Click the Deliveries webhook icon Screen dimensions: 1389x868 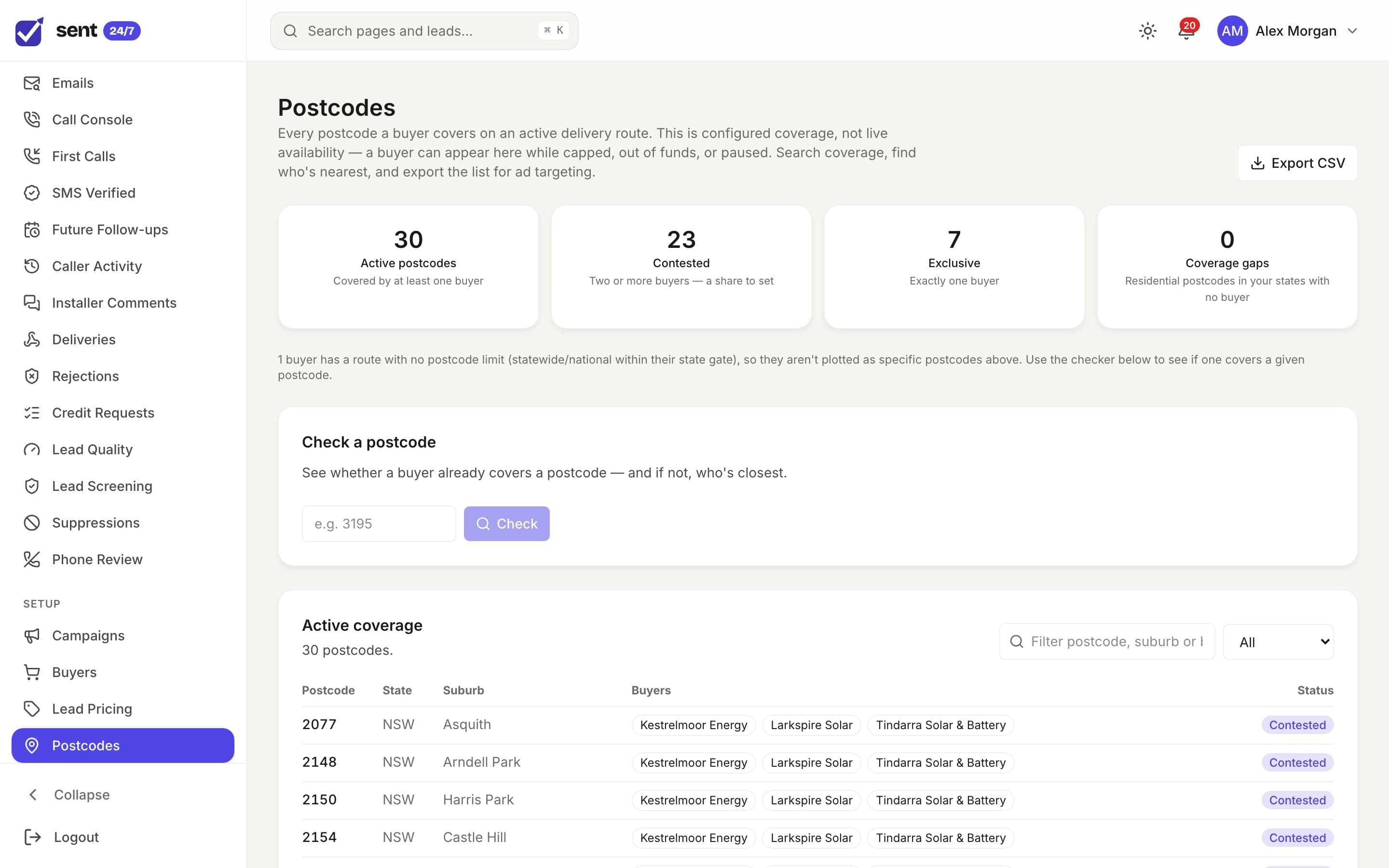(31, 339)
